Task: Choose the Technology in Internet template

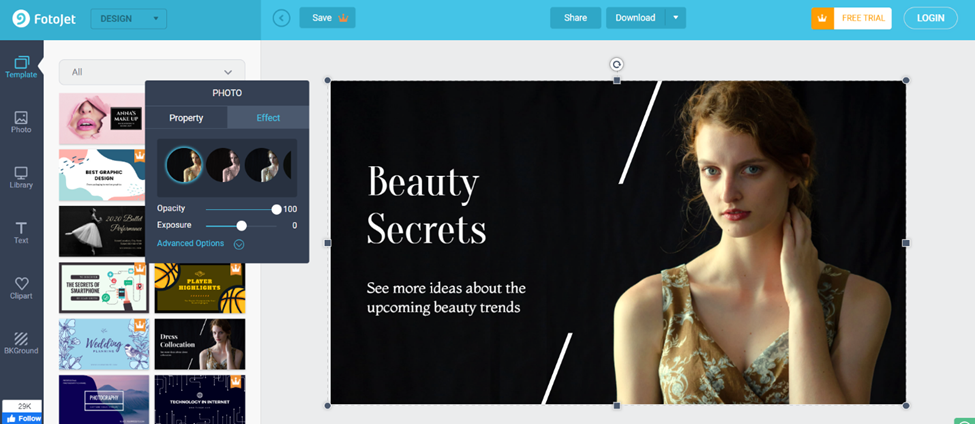Action: click(200, 399)
